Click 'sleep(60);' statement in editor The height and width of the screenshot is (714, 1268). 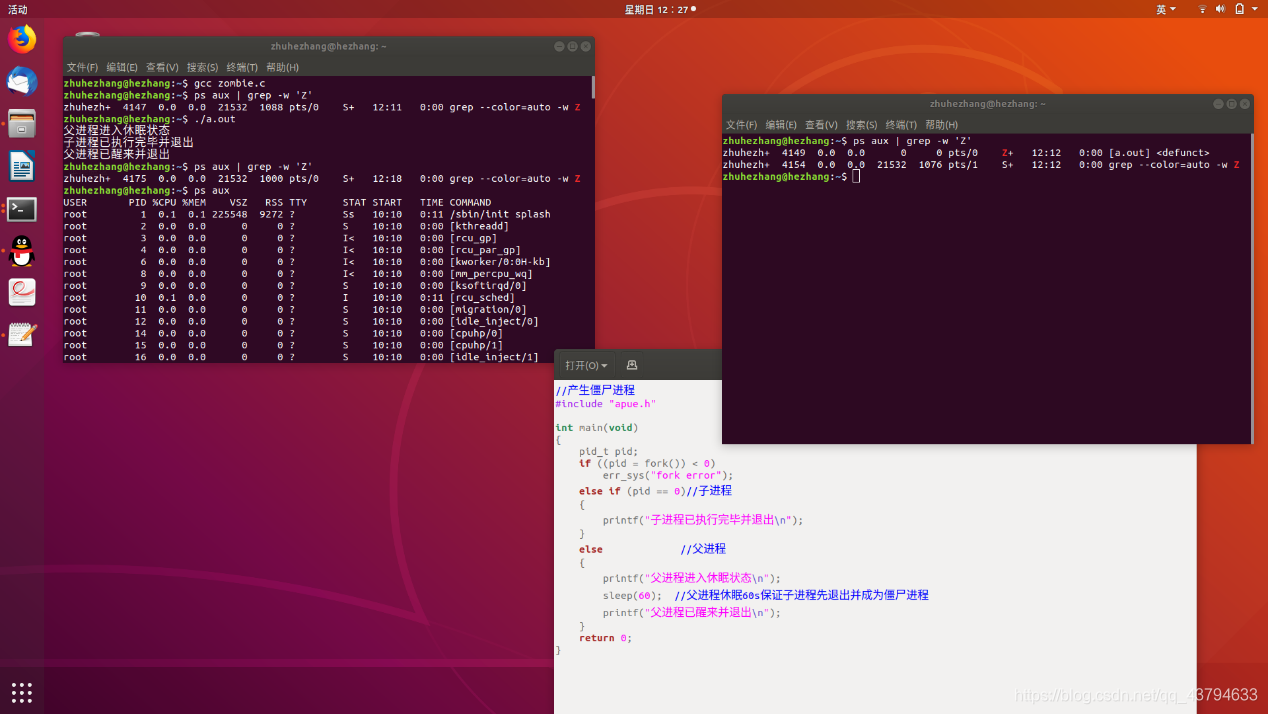(632, 595)
